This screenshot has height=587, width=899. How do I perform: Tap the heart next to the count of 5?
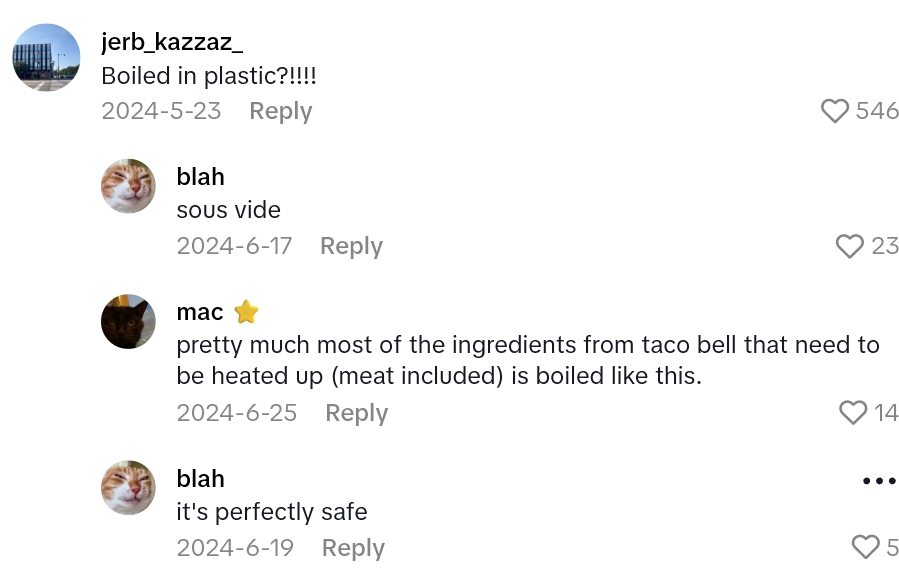(x=865, y=547)
